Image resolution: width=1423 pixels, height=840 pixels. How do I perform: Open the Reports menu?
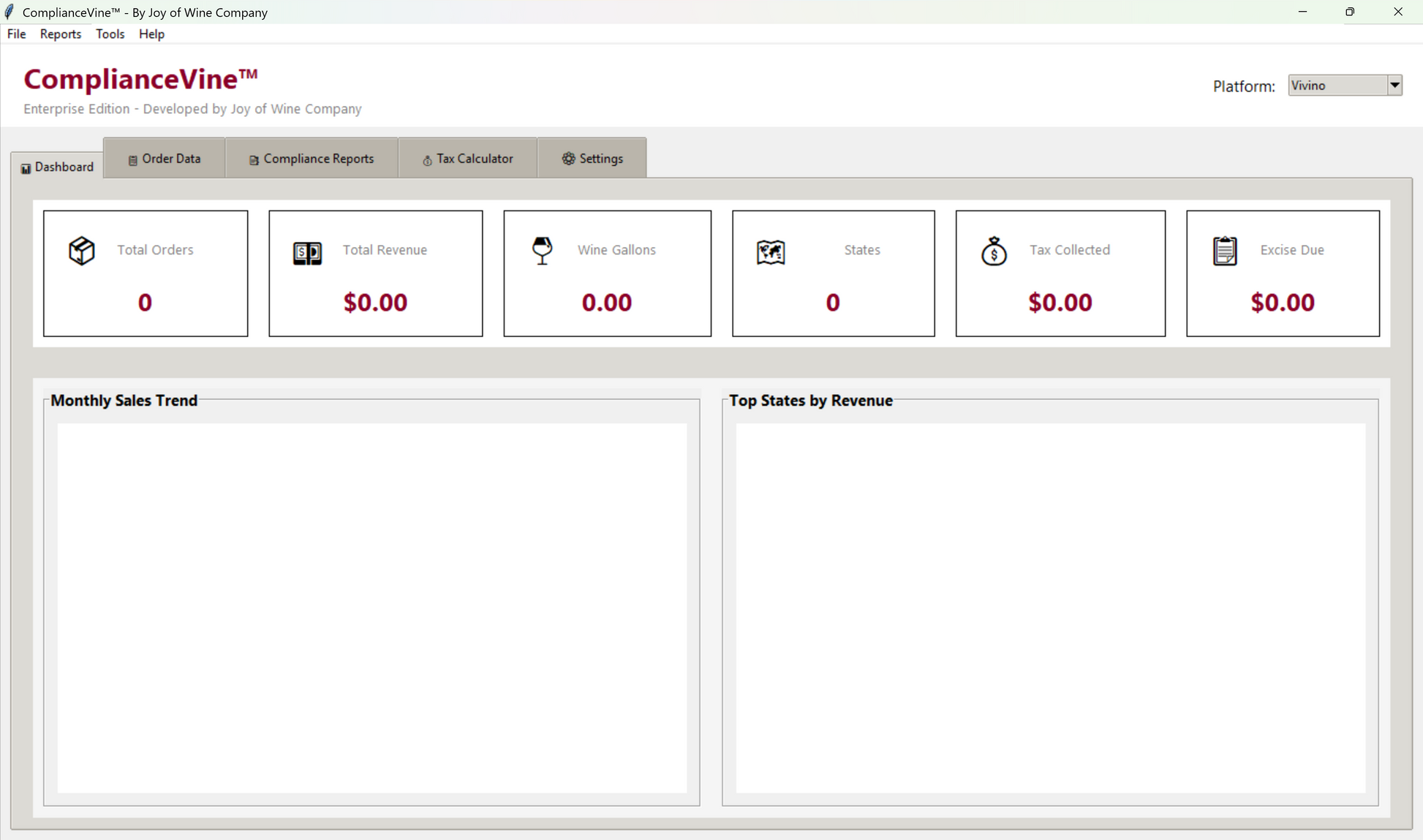(x=60, y=34)
